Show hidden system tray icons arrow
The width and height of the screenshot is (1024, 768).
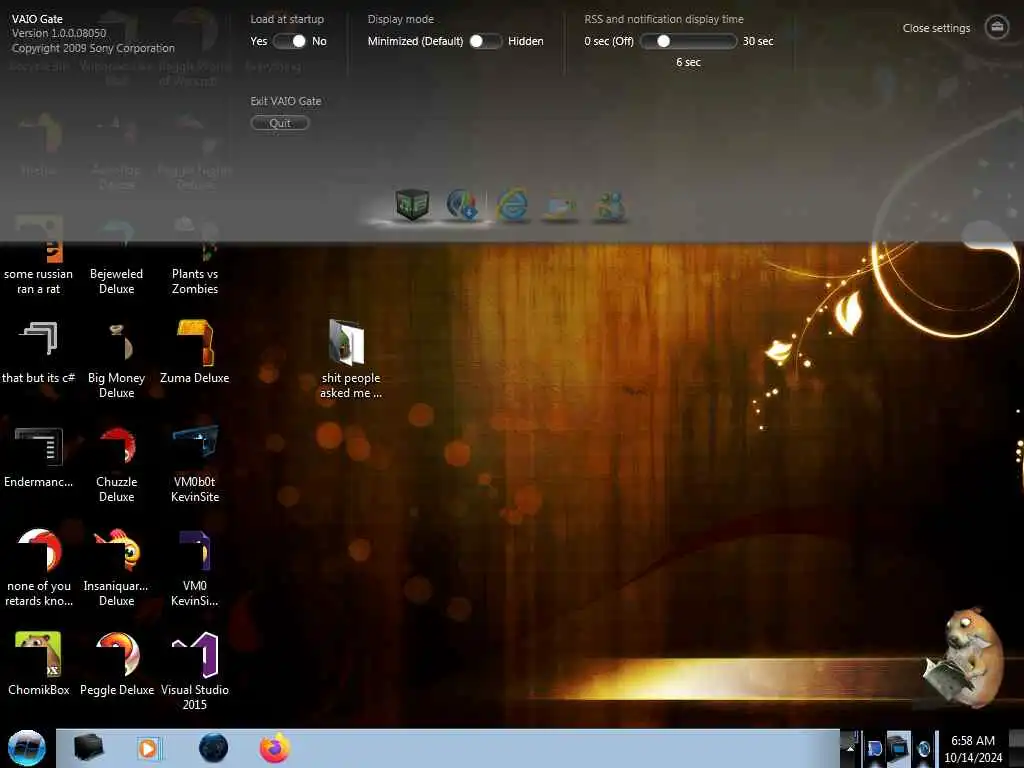click(x=850, y=748)
